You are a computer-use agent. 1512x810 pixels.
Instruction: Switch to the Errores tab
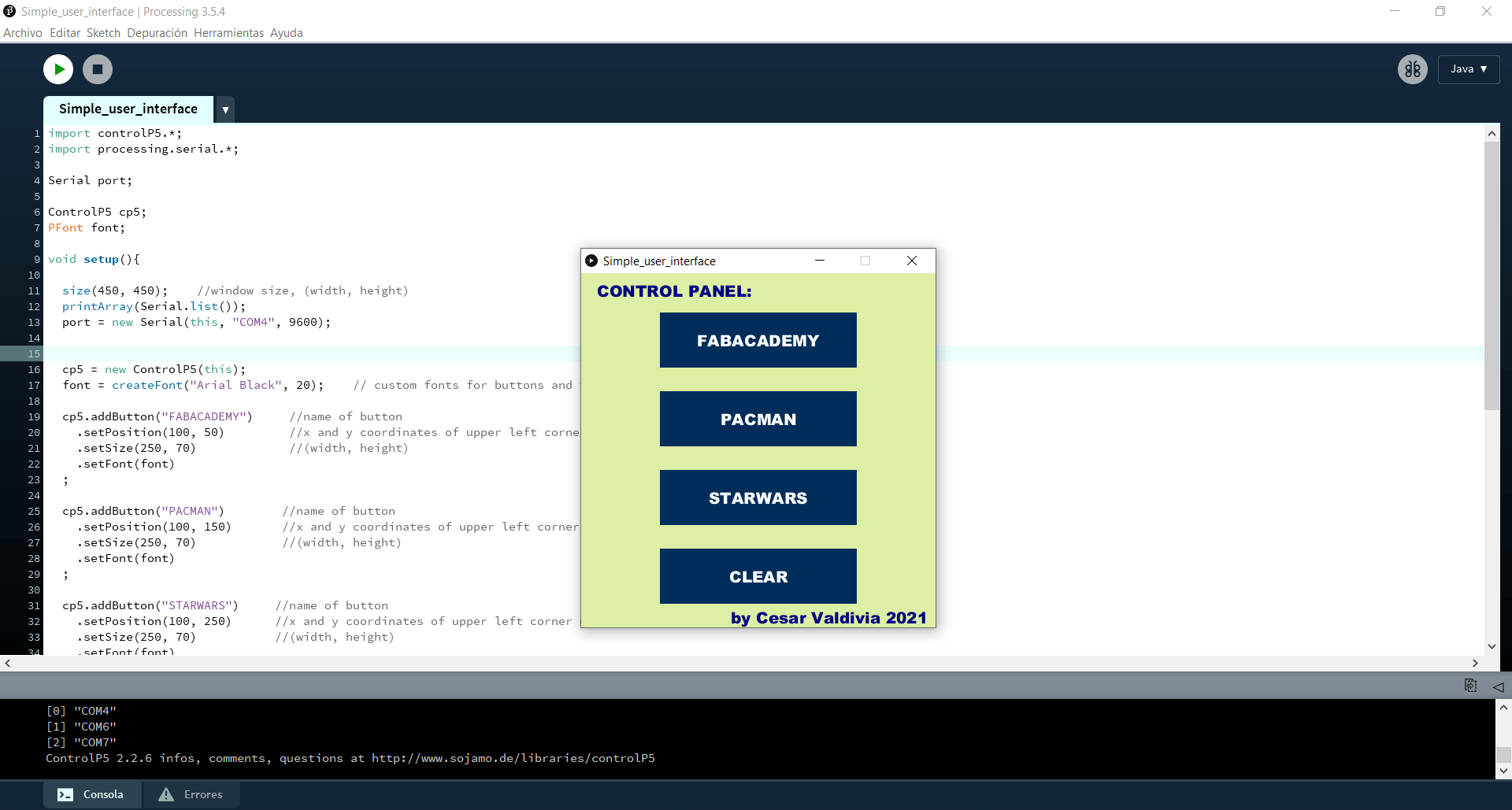[191, 794]
